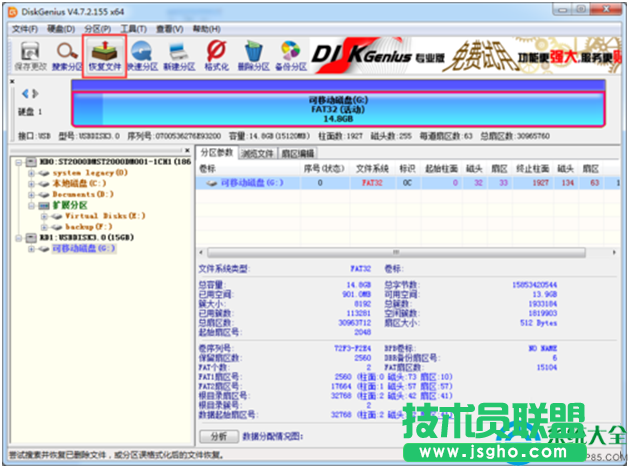Switch to the 分区参数 tab
This screenshot has height=468, width=630.
pos(217,153)
